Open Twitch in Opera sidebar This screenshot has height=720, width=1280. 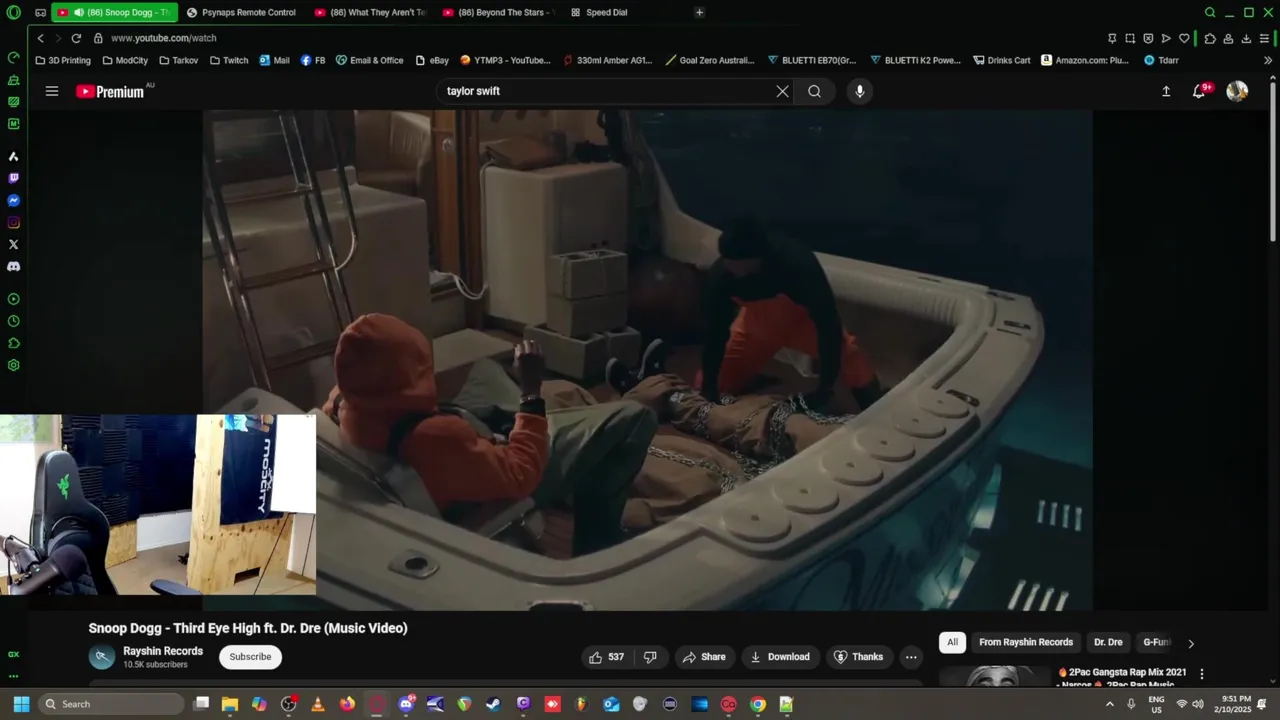(13, 178)
